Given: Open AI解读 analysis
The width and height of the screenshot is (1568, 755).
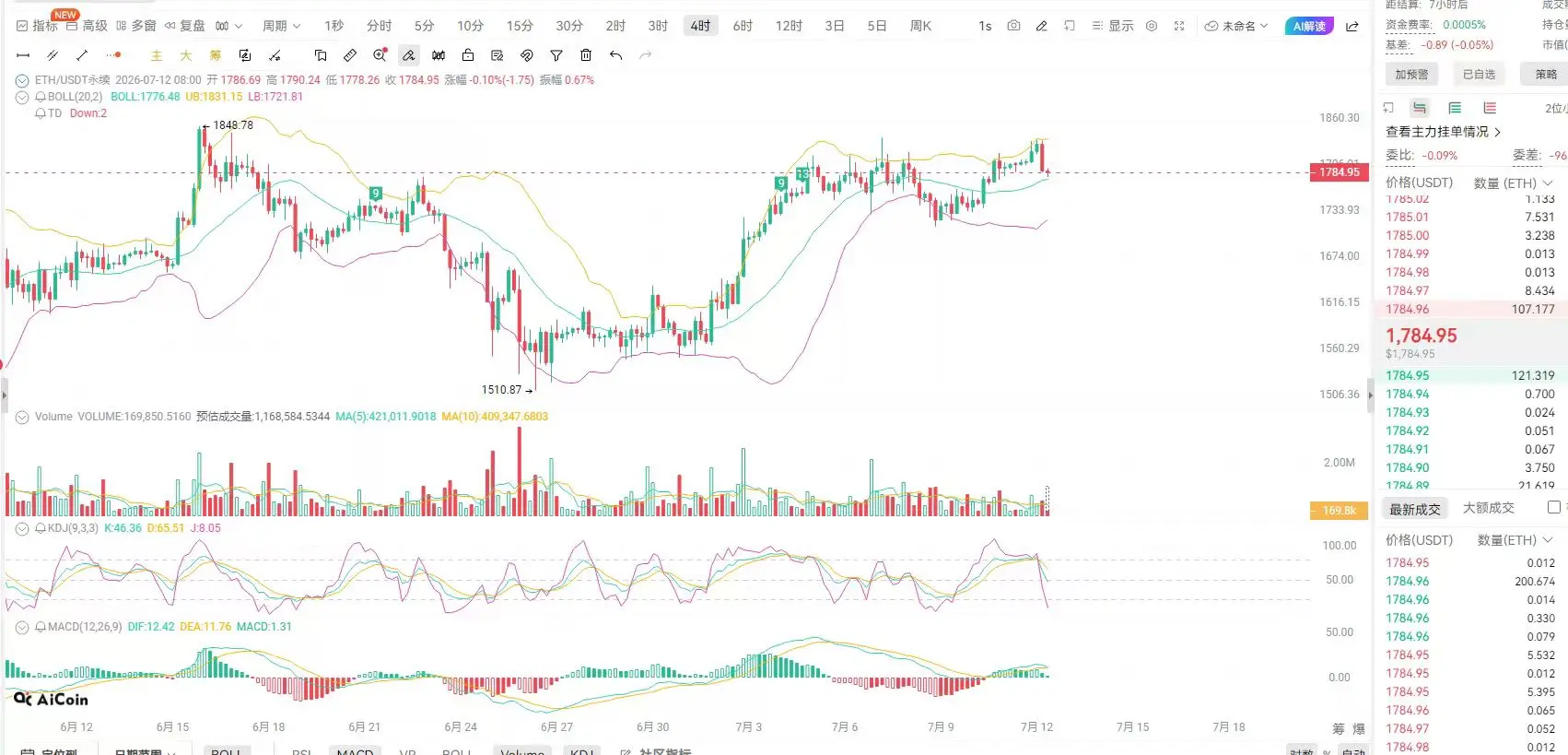Looking at the screenshot, I should click(1309, 26).
